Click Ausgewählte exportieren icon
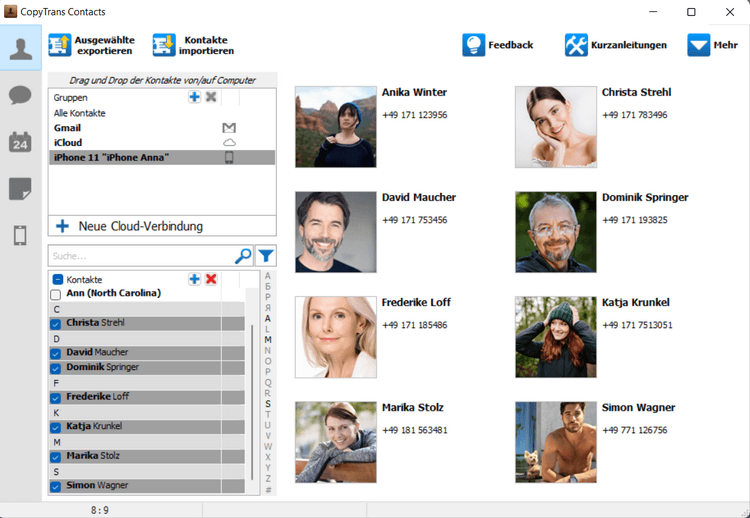750x518 pixels. click(x=60, y=45)
